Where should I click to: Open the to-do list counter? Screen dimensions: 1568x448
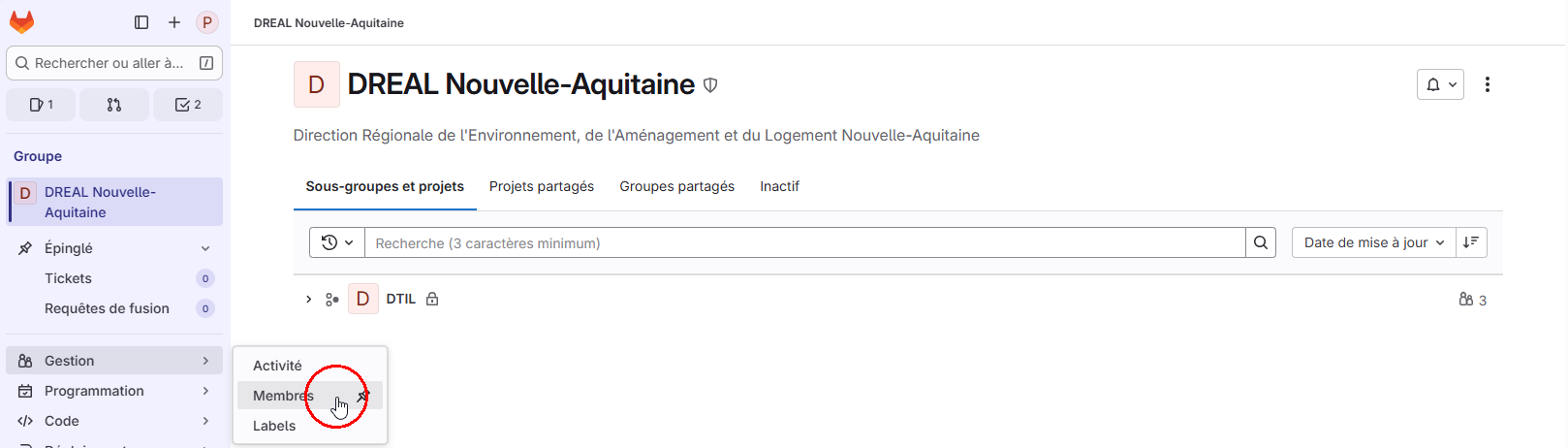(188, 105)
